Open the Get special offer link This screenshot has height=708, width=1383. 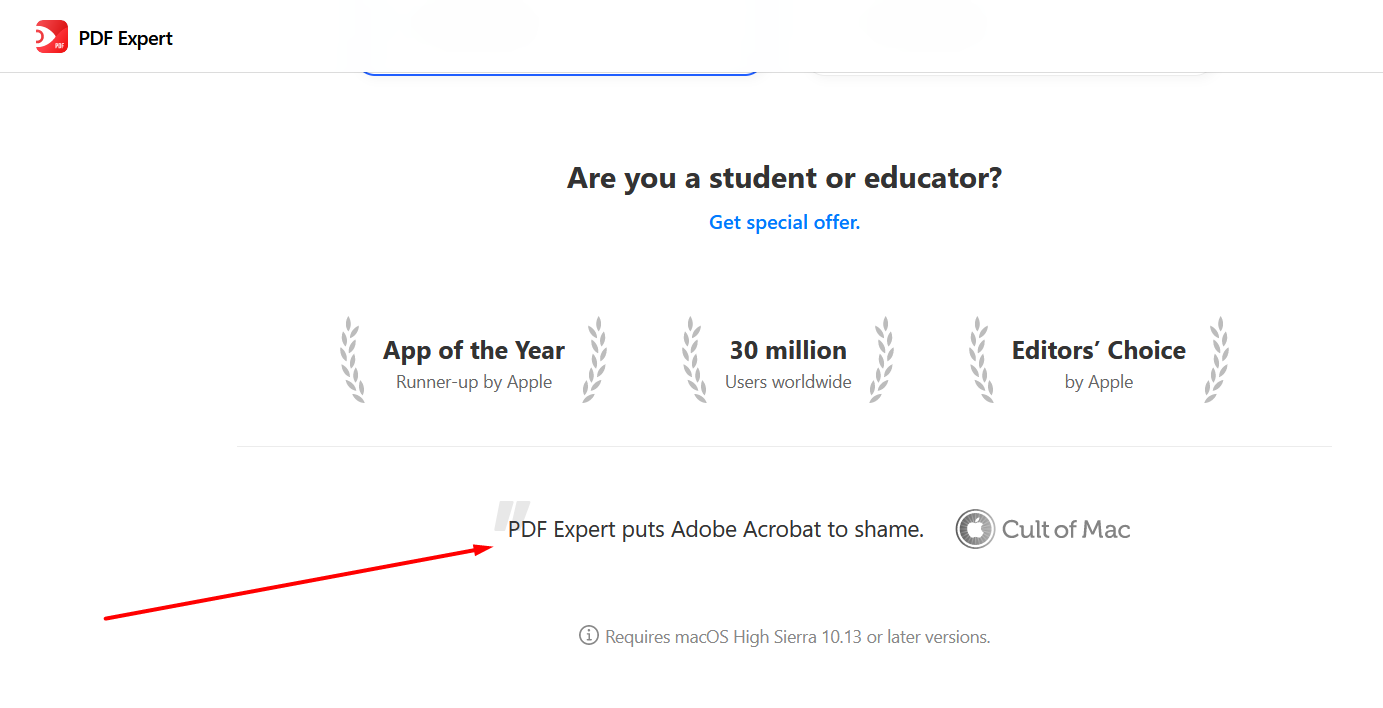tap(785, 222)
